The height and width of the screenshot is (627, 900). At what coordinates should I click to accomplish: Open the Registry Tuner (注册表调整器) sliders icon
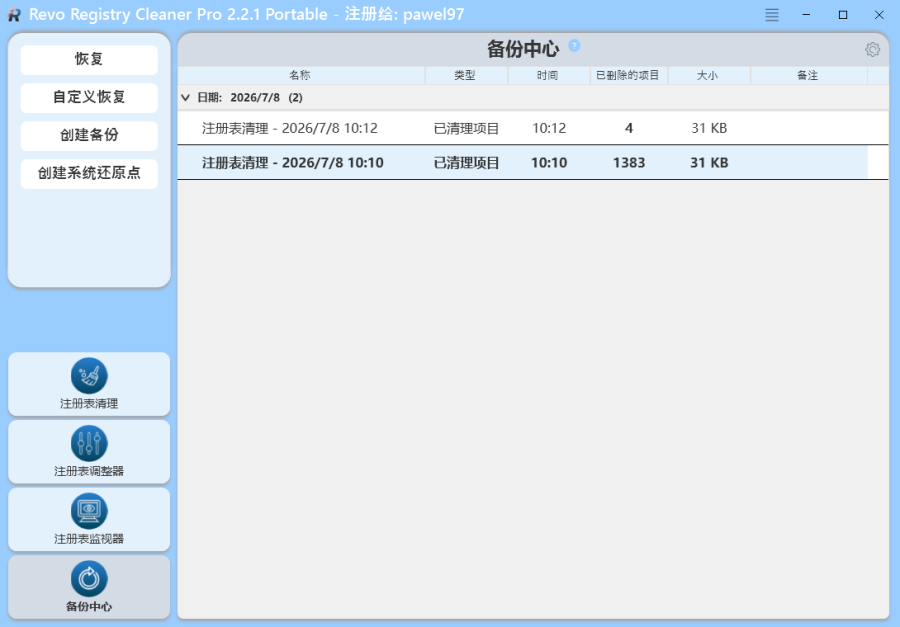click(89, 443)
